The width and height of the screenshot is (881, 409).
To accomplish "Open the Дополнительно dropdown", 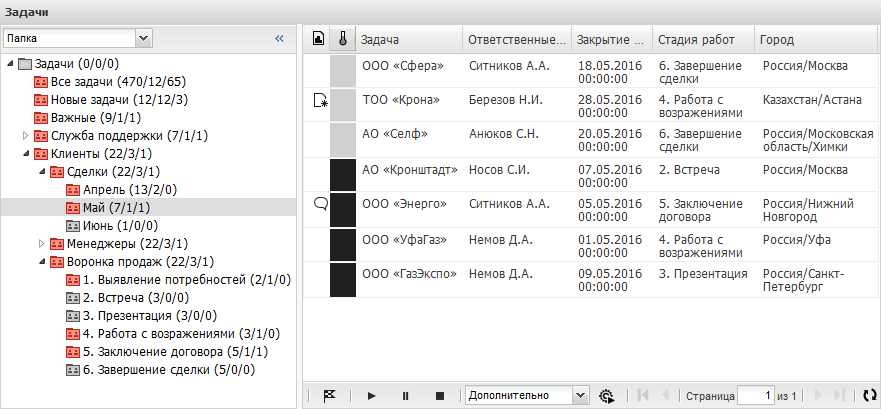I will point(580,396).
